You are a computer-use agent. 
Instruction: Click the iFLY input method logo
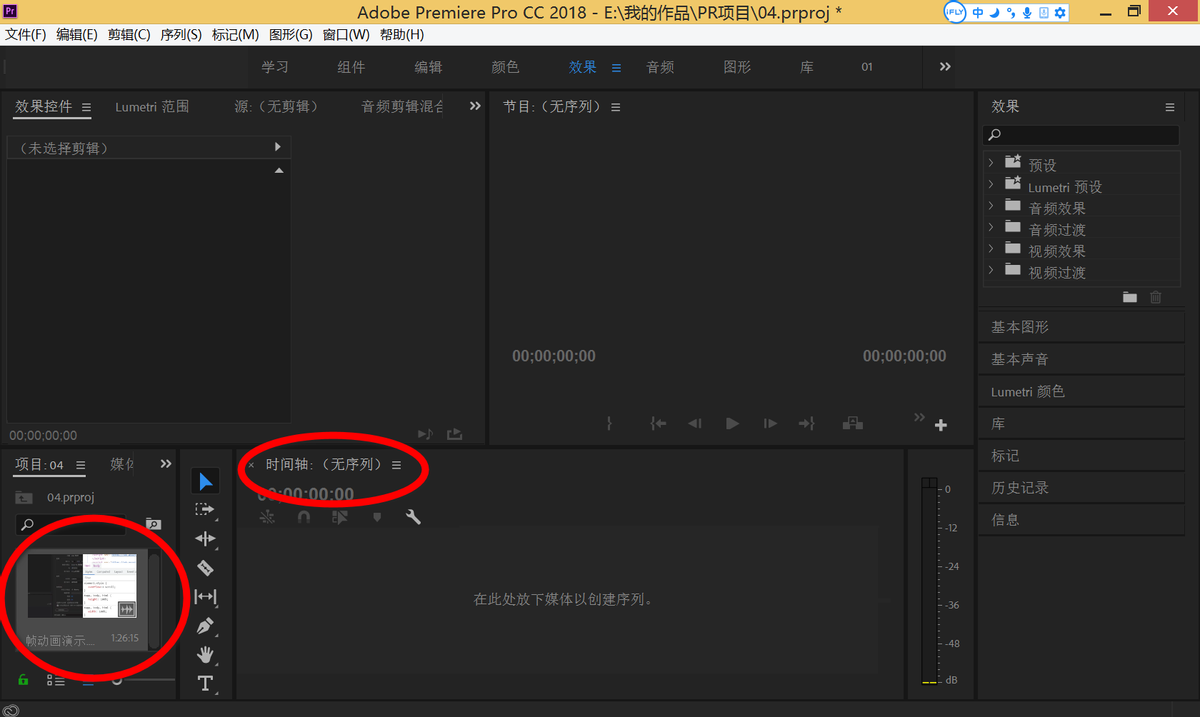tap(955, 12)
